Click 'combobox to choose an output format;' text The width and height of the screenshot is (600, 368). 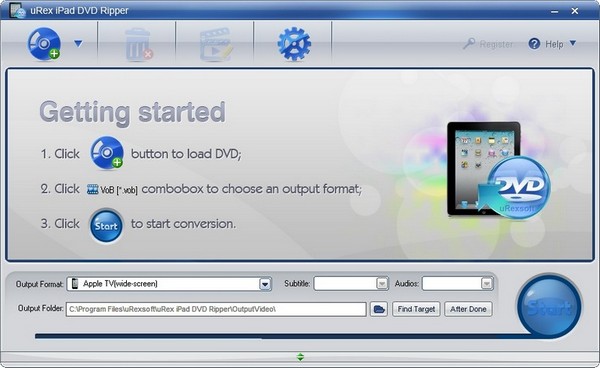tap(251, 189)
